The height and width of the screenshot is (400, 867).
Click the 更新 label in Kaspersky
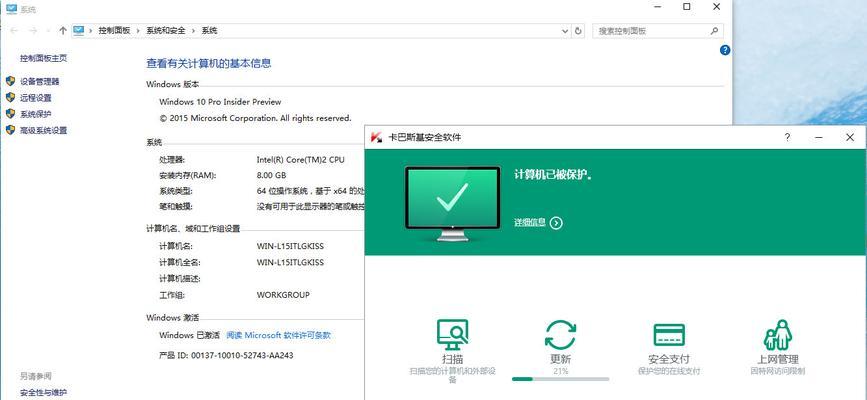pyautogui.click(x=560, y=359)
